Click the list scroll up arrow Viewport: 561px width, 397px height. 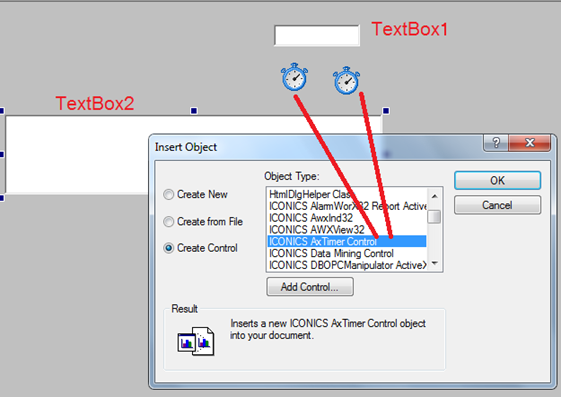(434, 196)
